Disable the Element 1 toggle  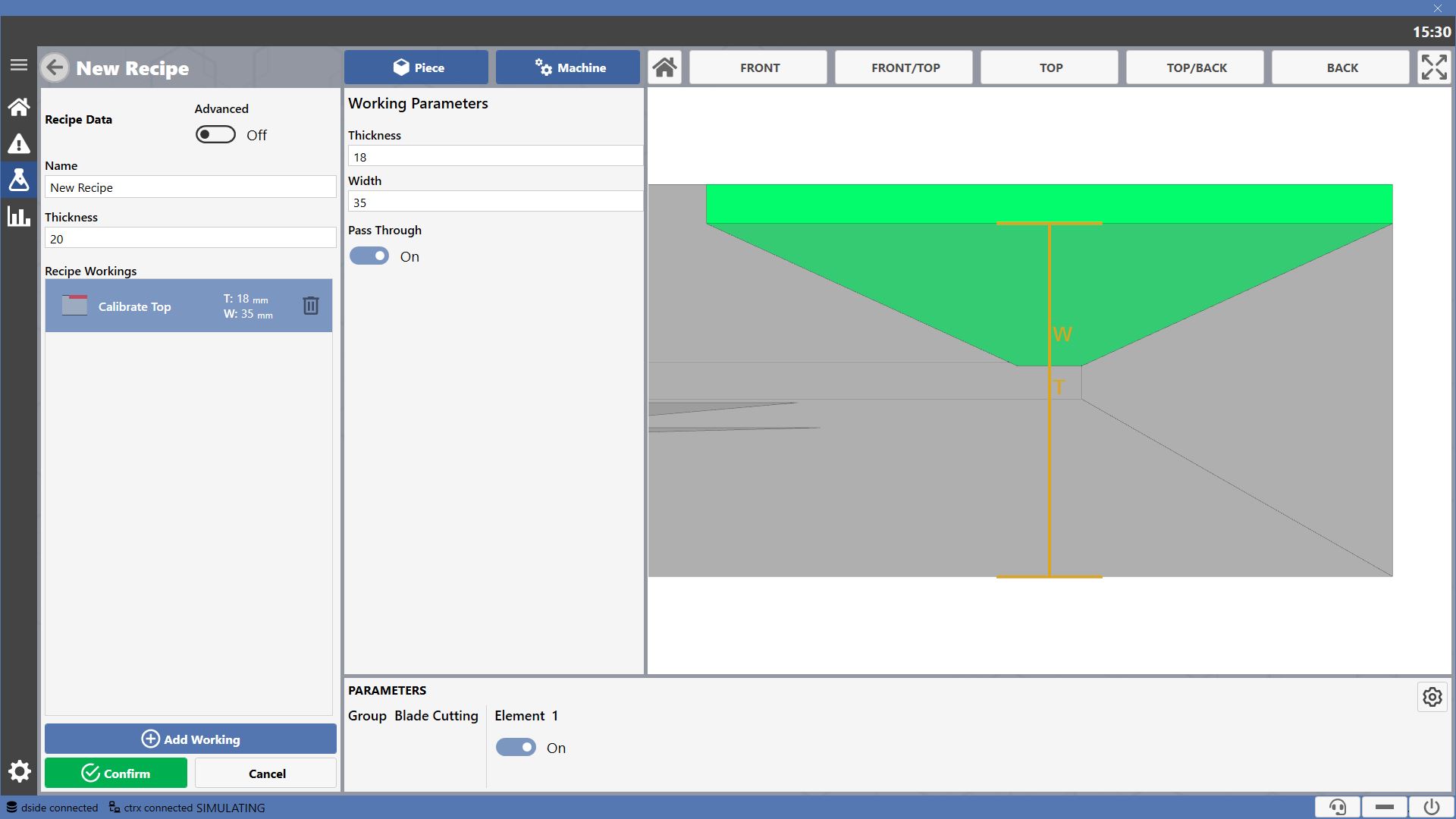coord(516,748)
